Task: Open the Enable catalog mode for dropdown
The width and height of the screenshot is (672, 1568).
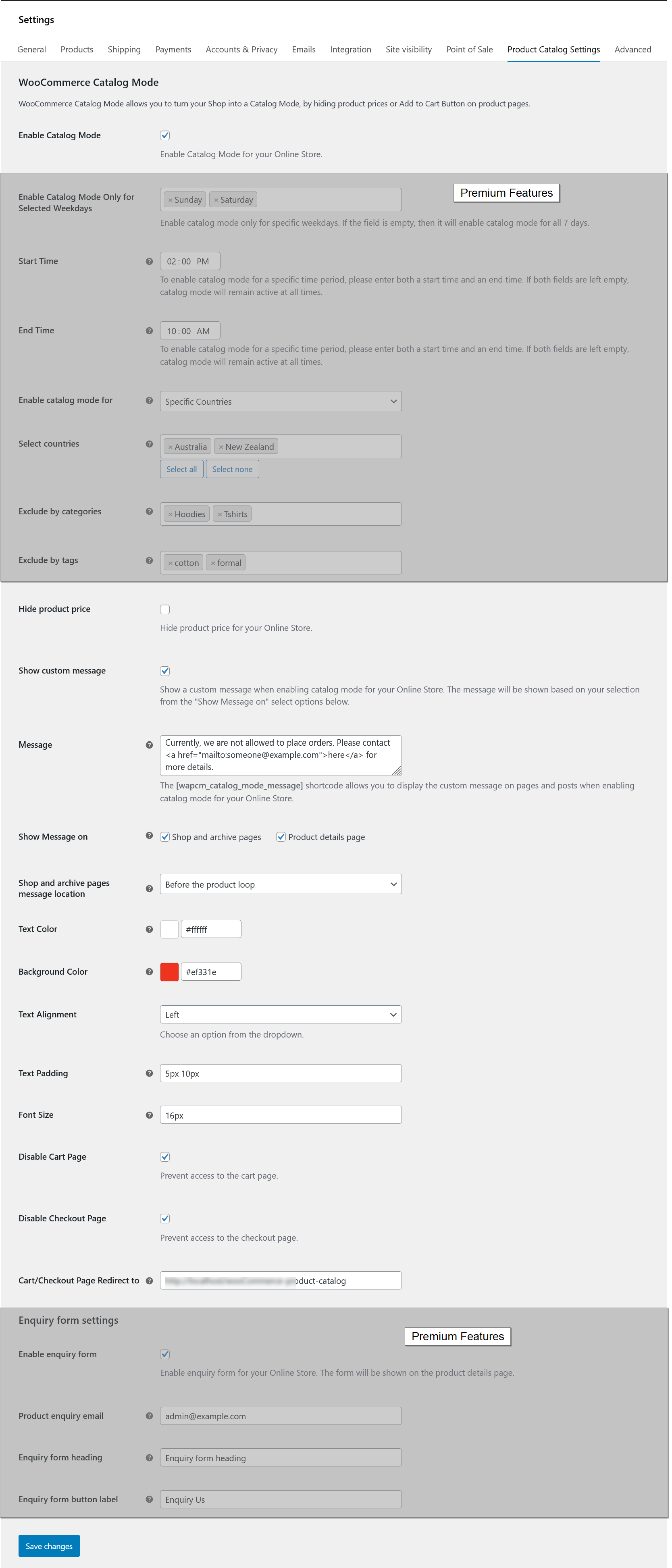Action: pyautogui.click(x=281, y=402)
